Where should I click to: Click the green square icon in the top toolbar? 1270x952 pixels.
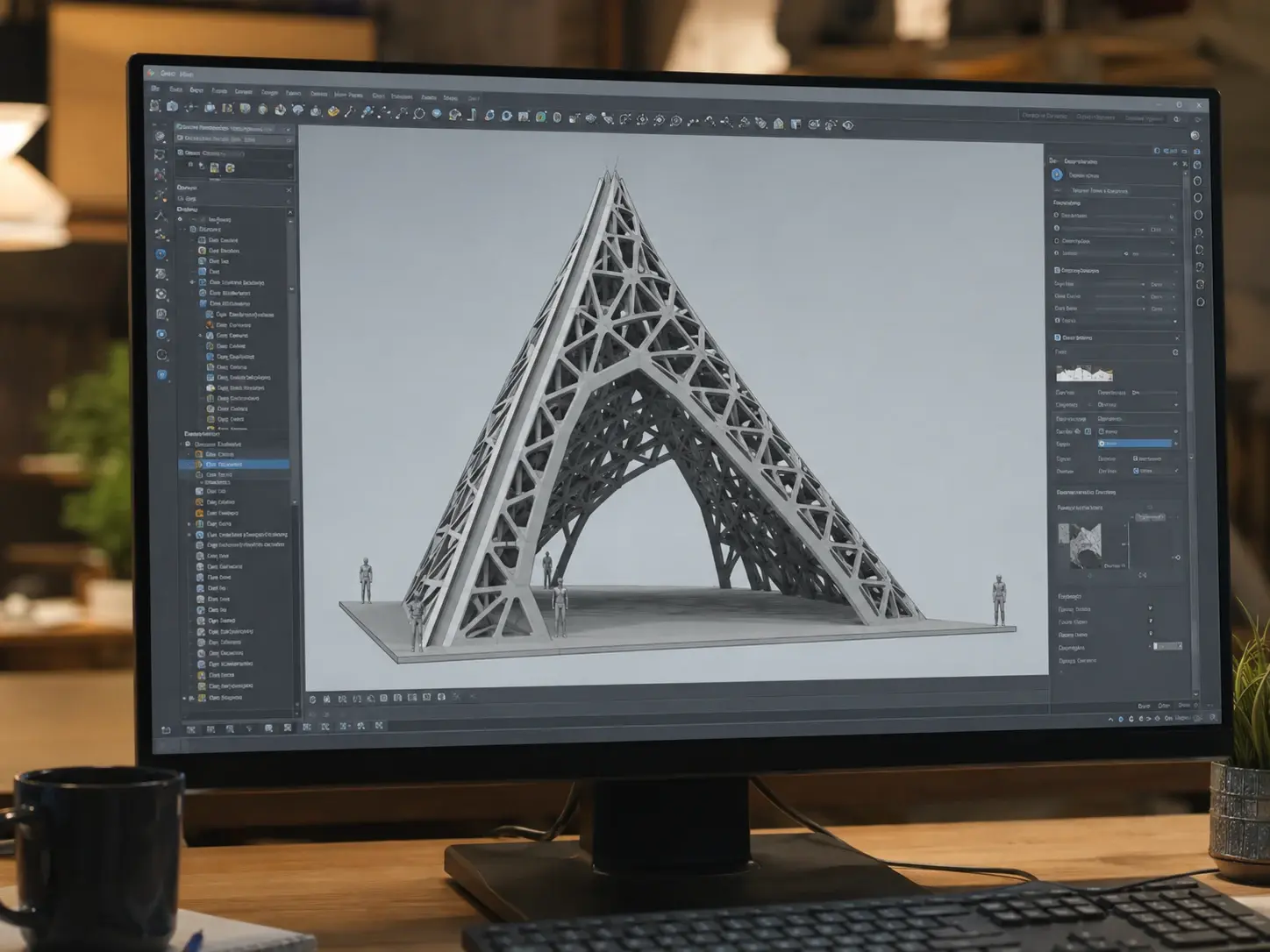tap(541, 117)
